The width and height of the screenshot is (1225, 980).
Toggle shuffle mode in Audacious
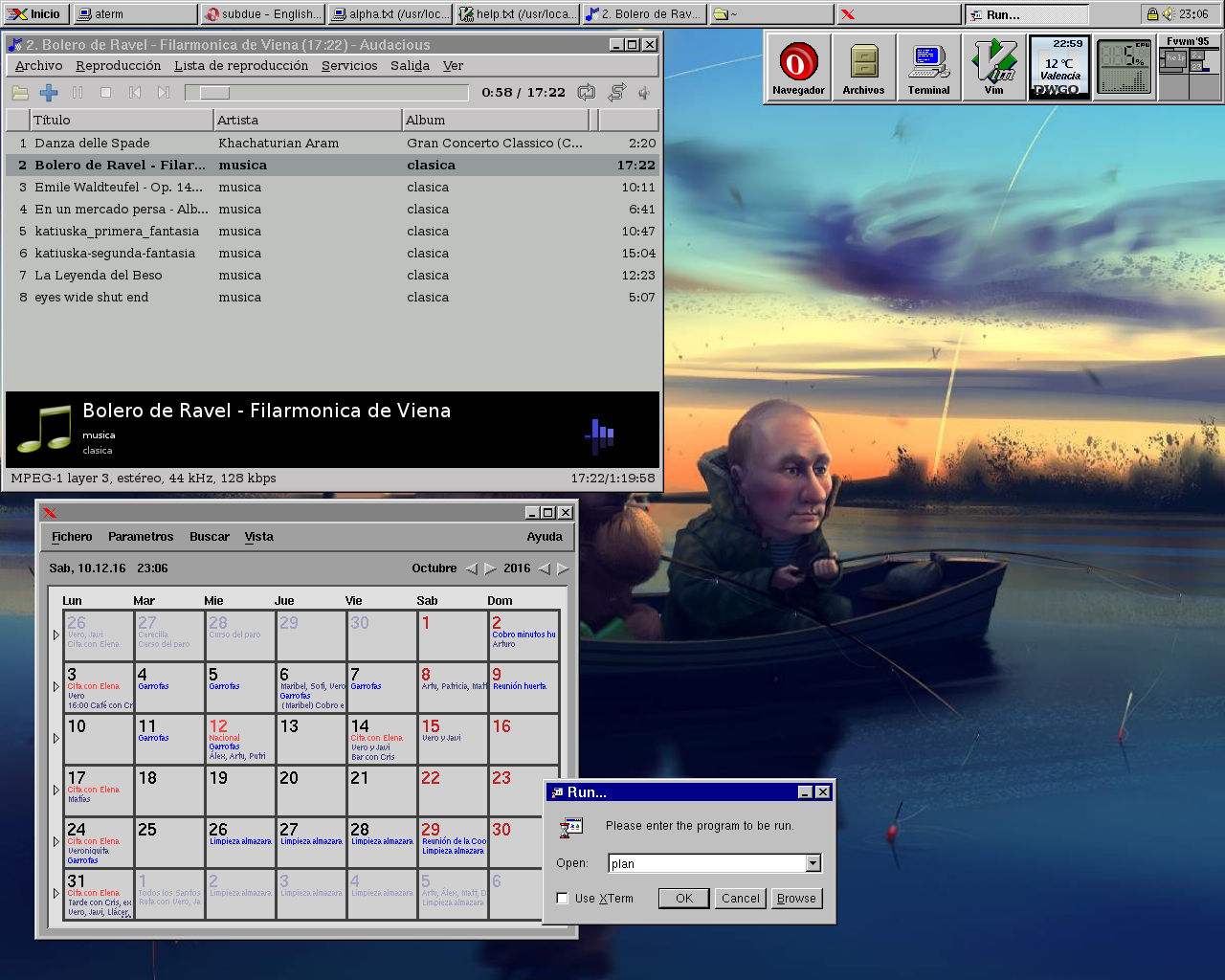[x=617, y=92]
